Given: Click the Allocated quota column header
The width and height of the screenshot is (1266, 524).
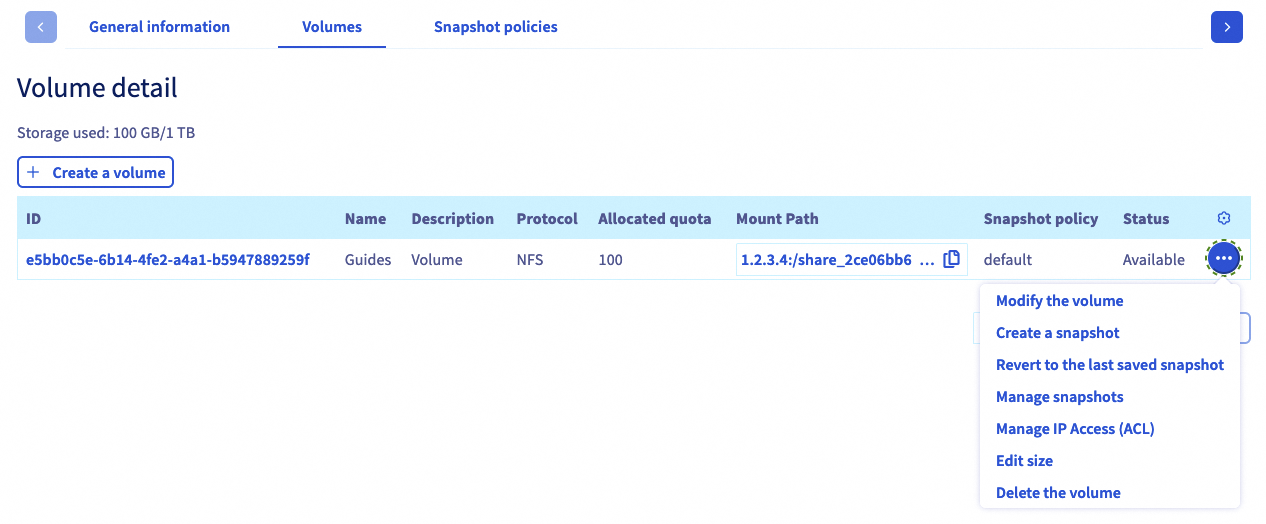Looking at the screenshot, I should pyautogui.click(x=654, y=218).
